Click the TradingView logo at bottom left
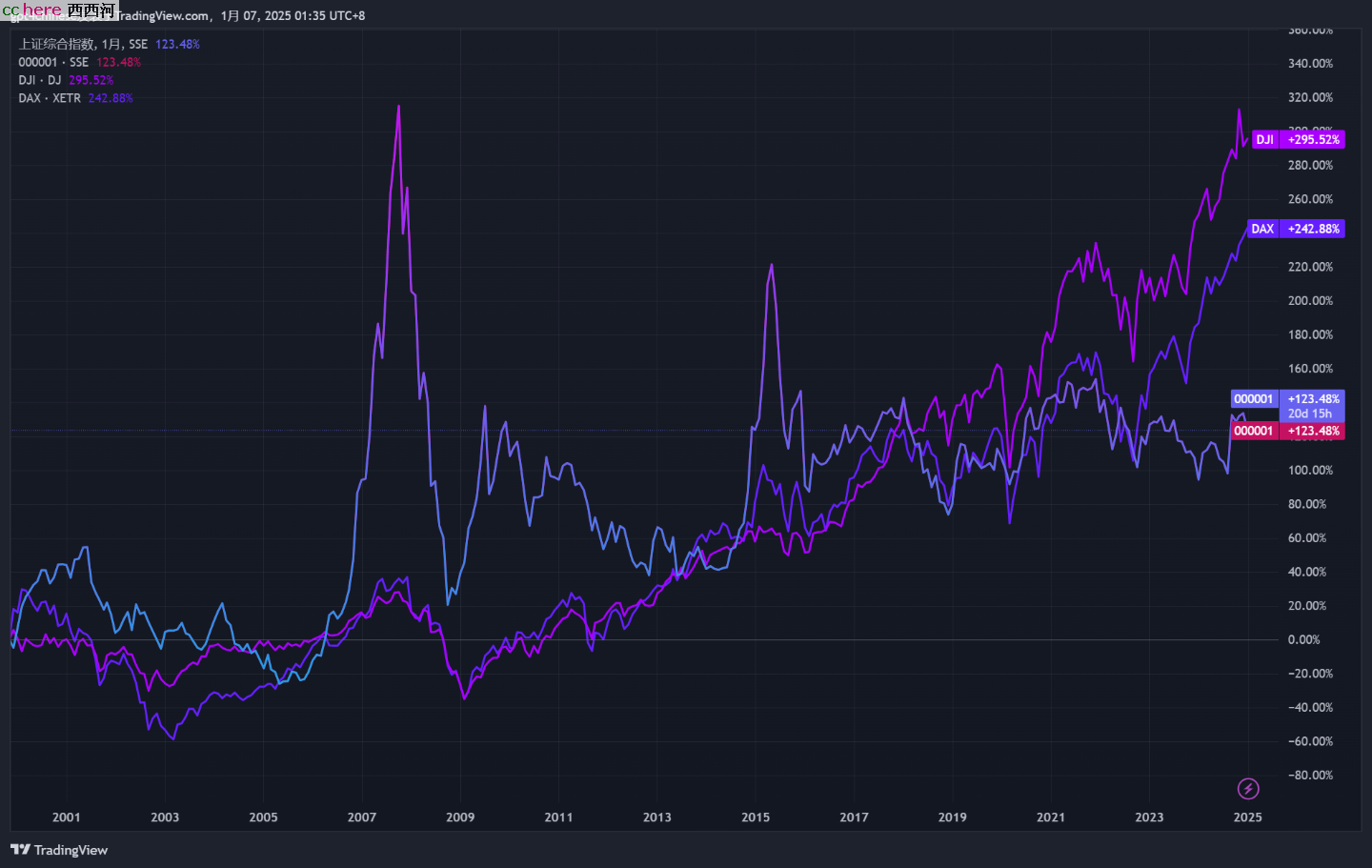 click(x=59, y=850)
